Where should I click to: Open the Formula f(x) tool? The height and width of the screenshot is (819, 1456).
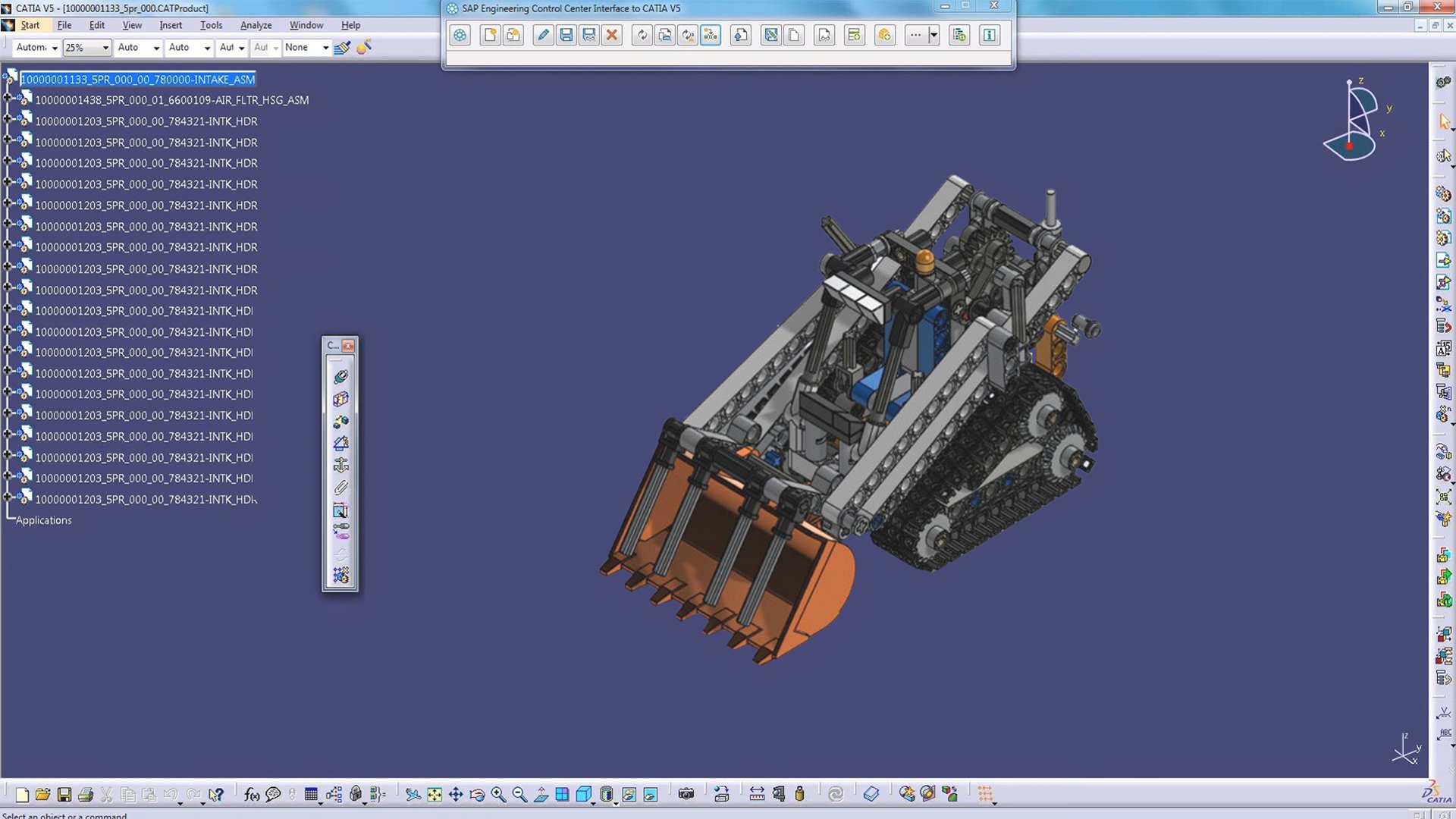coord(252,794)
